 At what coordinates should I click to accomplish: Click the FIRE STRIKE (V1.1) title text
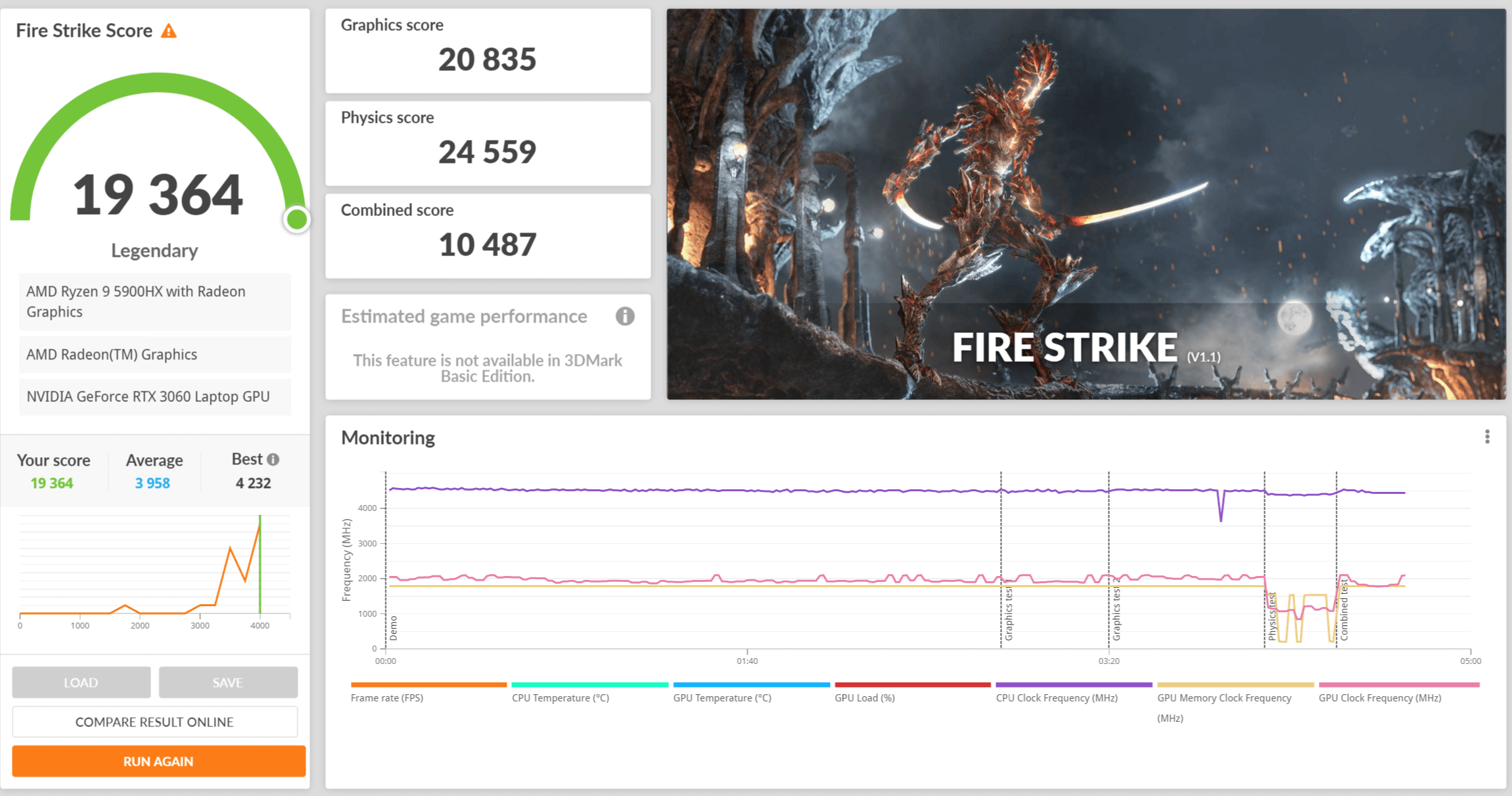point(1086,347)
